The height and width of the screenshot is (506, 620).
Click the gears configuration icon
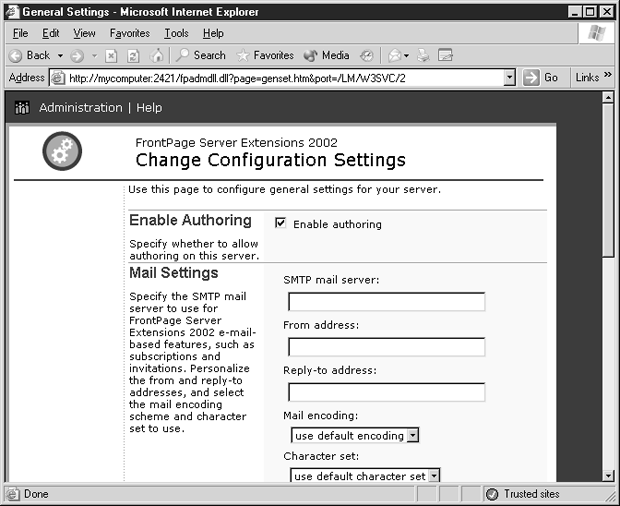tap(62, 151)
